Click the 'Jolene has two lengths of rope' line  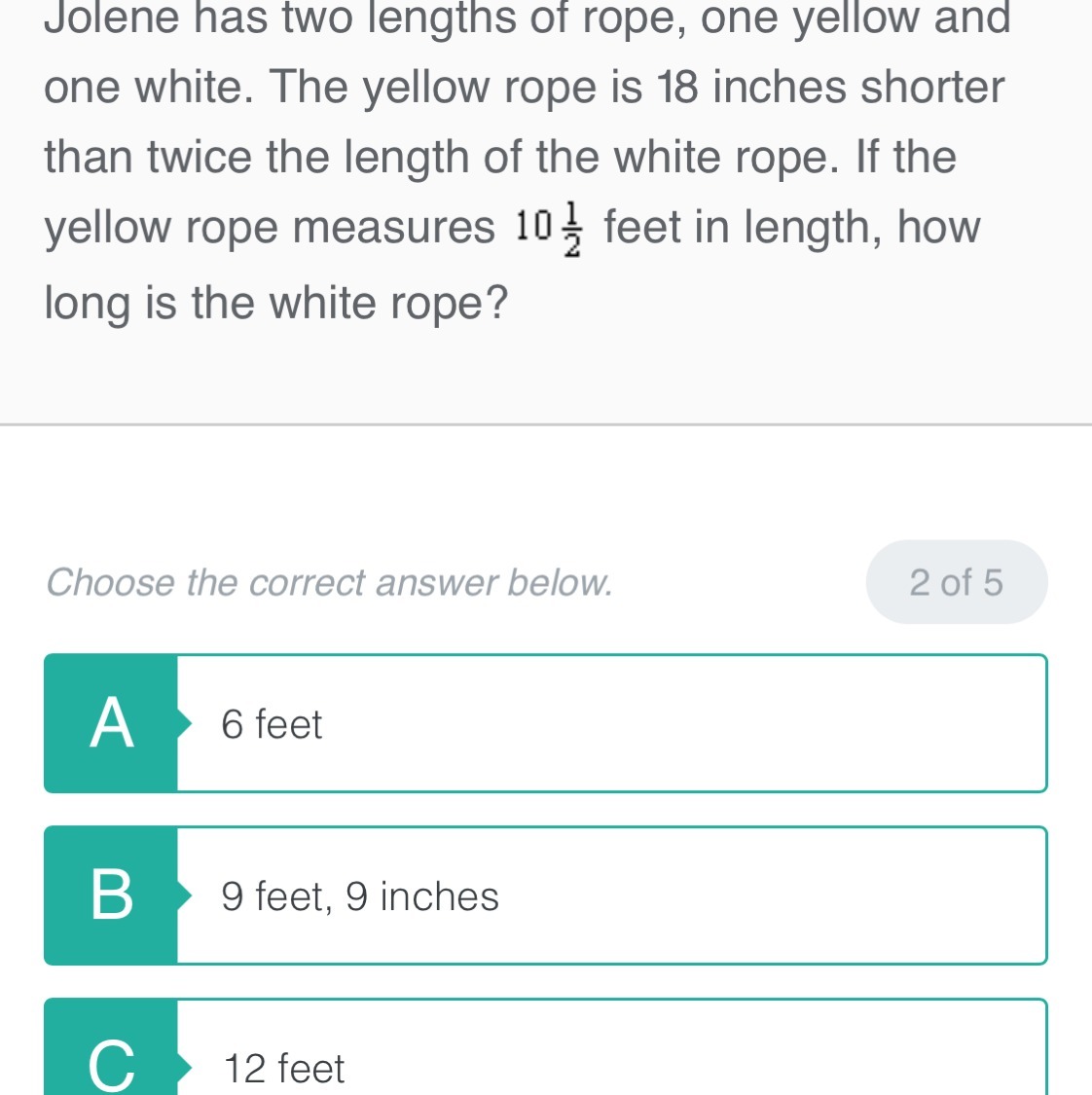tap(527, 18)
